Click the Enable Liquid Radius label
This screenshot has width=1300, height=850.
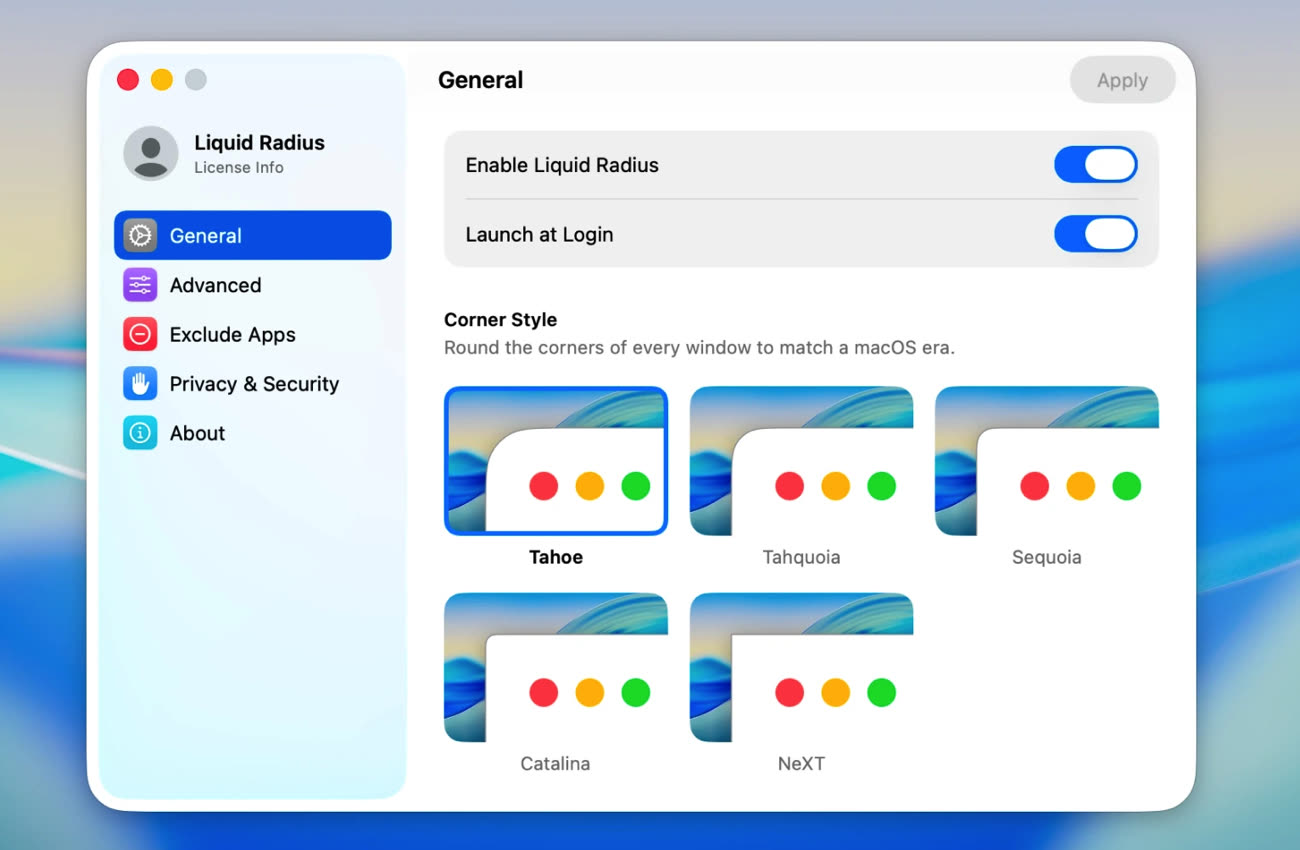coord(562,165)
